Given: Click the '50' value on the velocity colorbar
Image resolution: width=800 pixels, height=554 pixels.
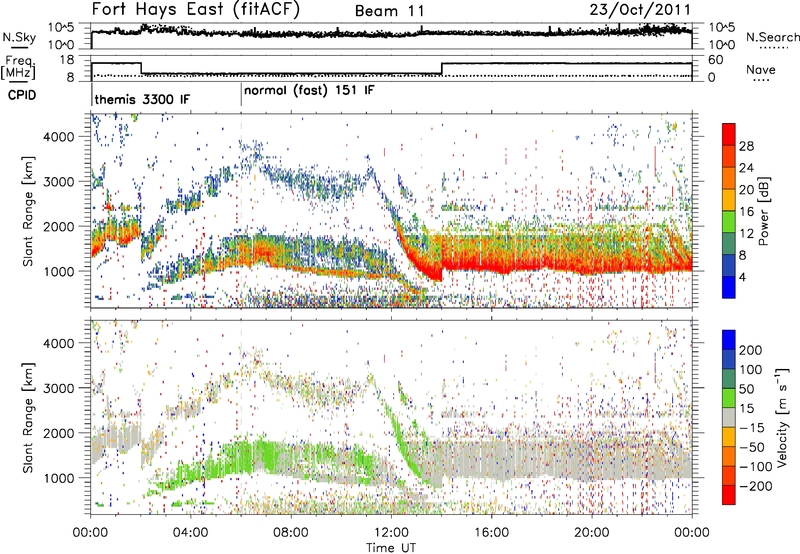Looking at the screenshot, I should (746, 389).
